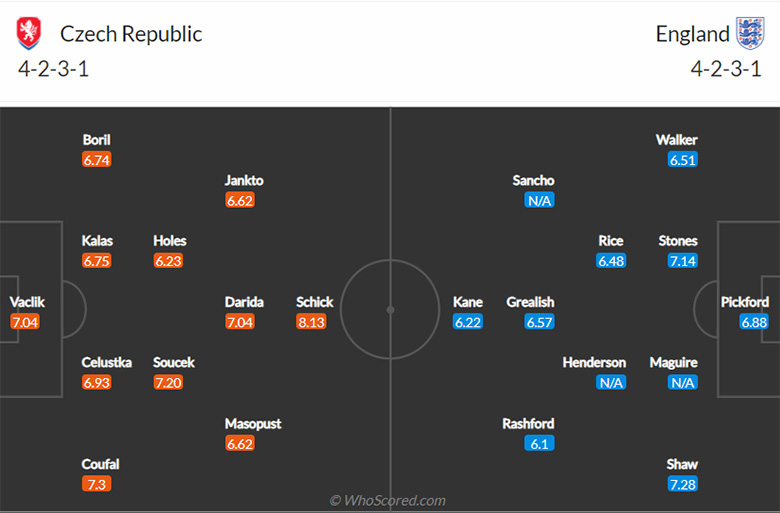This screenshot has height=513, width=780.
Task: Click Stones' 7.14 rating badge
Action: 684,261
